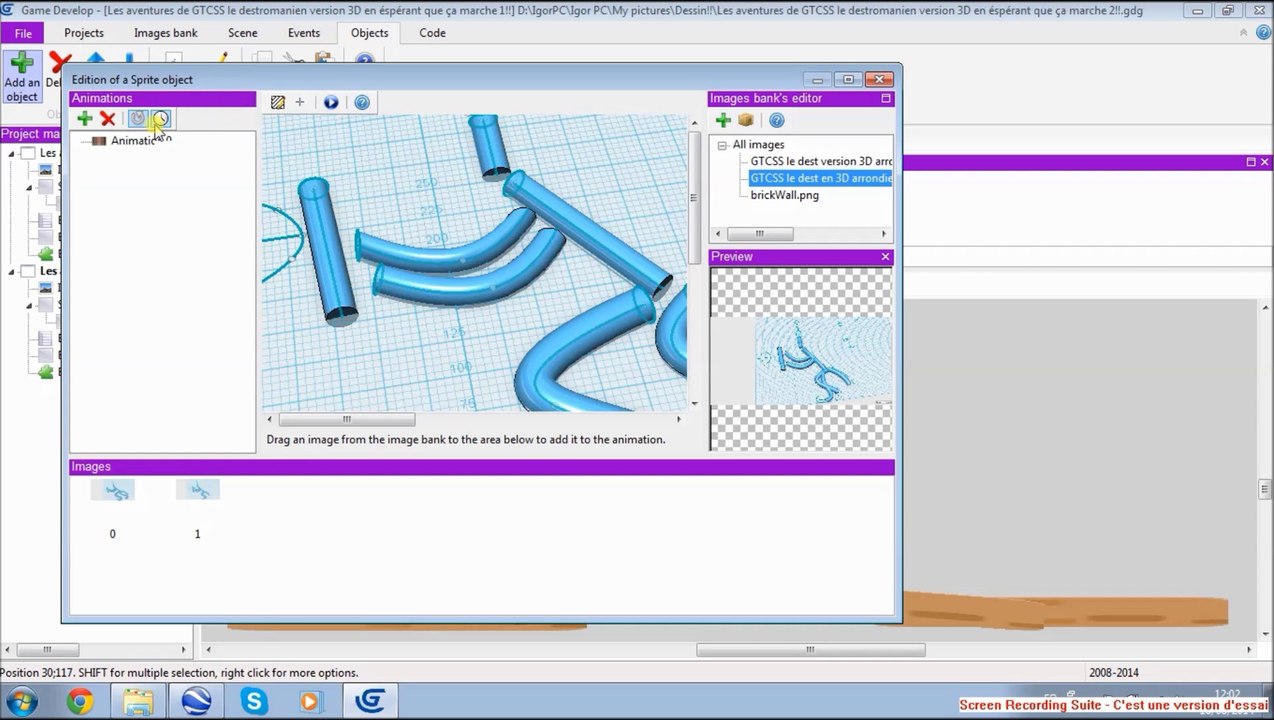Open Google Chrome from the taskbar
The width and height of the screenshot is (1274, 720).
pos(80,701)
